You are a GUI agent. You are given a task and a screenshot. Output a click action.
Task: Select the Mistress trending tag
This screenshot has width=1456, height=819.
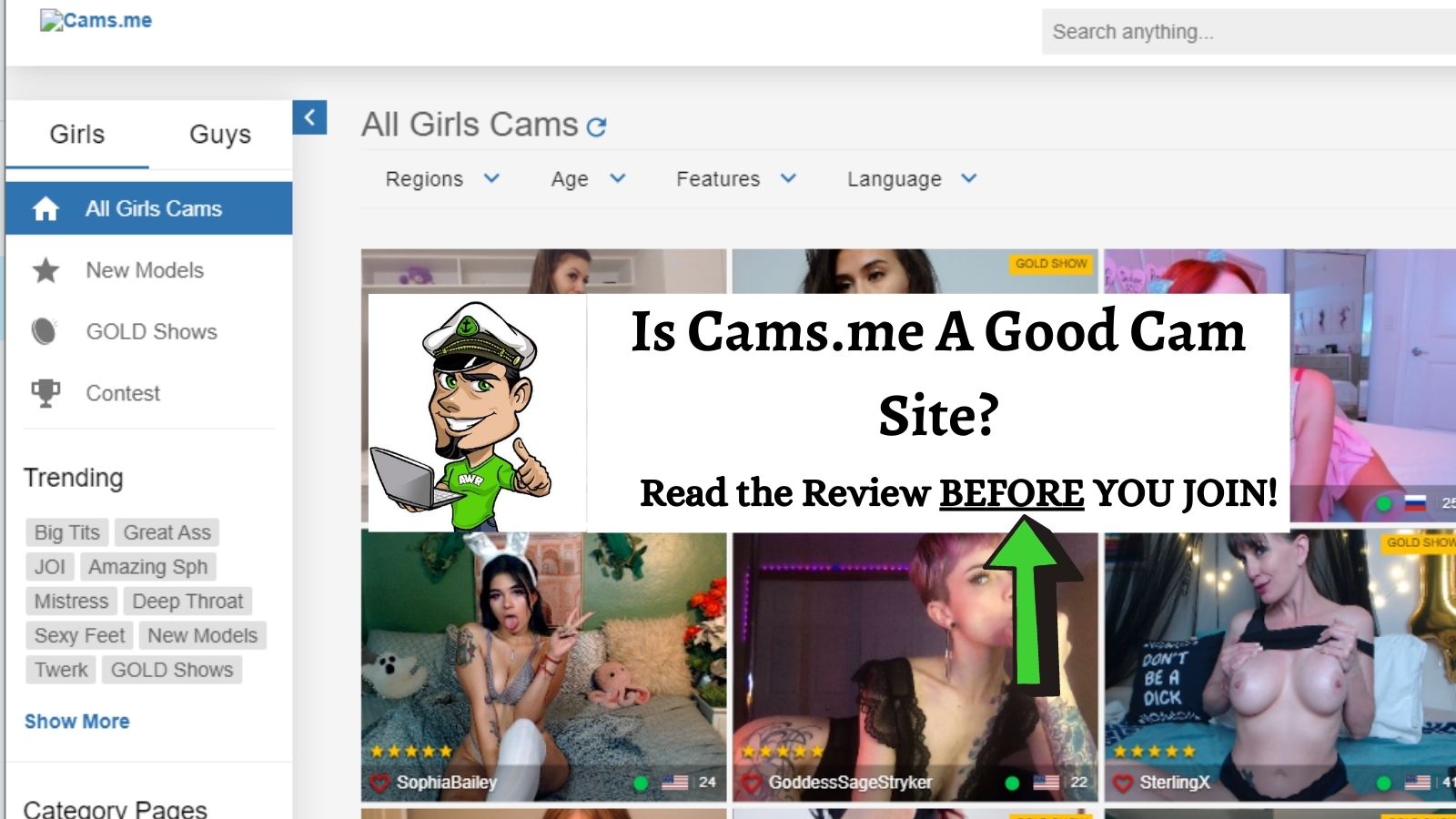pyautogui.click(x=71, y=602)
